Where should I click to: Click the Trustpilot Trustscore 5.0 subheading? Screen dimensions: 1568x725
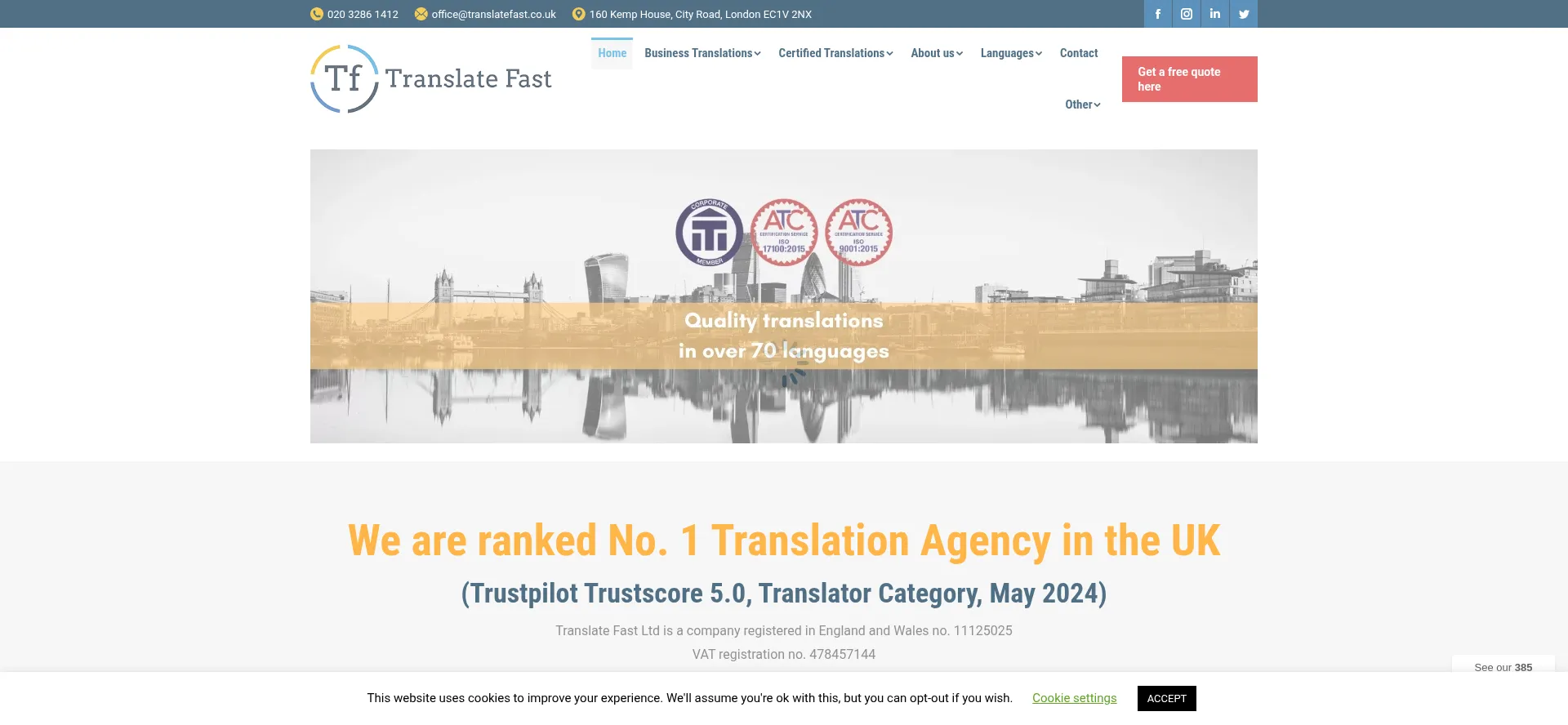click(784, 594)
